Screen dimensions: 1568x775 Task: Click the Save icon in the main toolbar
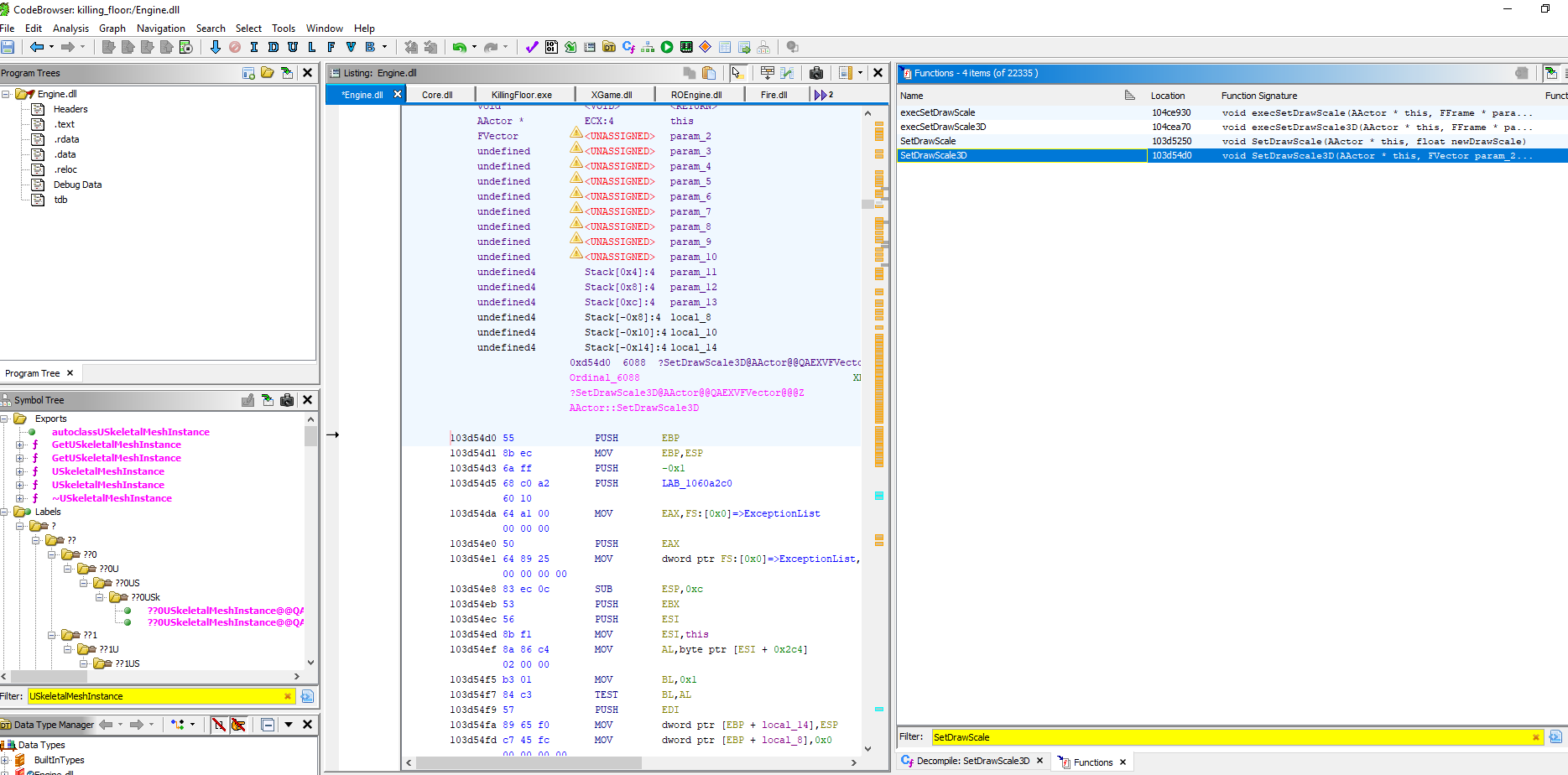[x=8, y=47]
